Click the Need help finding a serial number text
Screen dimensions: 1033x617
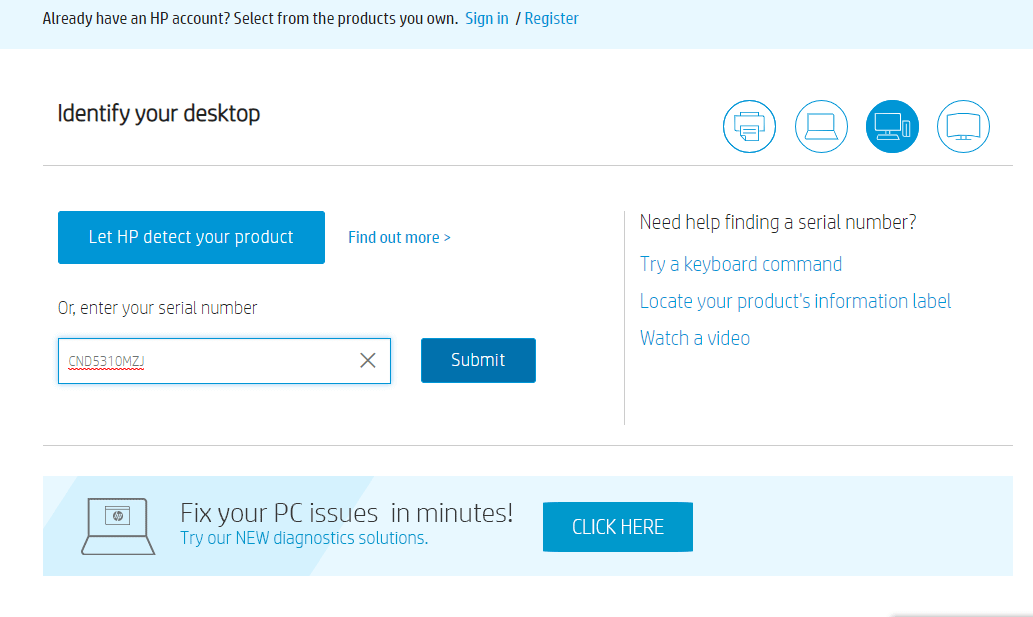pyautogui.click(x=778, y=222)
